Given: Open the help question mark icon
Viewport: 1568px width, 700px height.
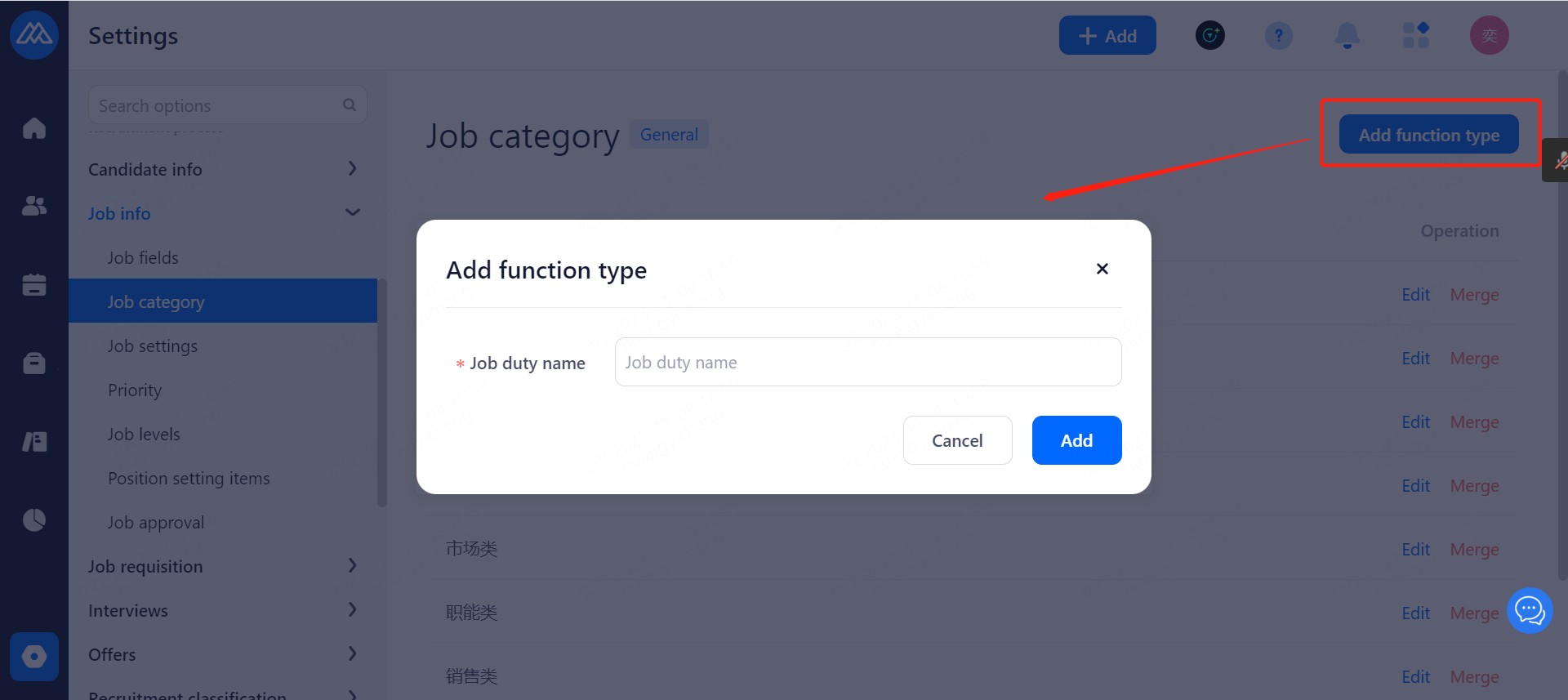Looking at the screenshot, I should pyautogui.click(x=1278, y=36).
